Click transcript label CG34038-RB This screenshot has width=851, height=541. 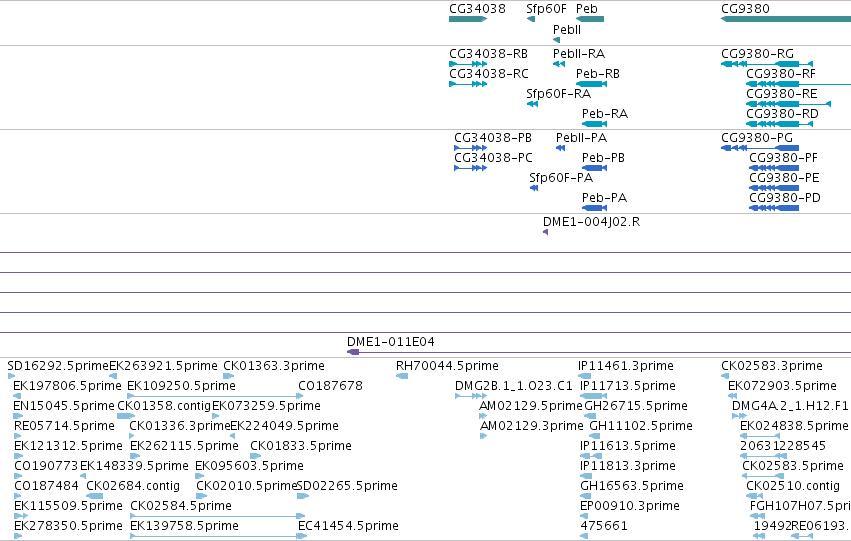488,54
